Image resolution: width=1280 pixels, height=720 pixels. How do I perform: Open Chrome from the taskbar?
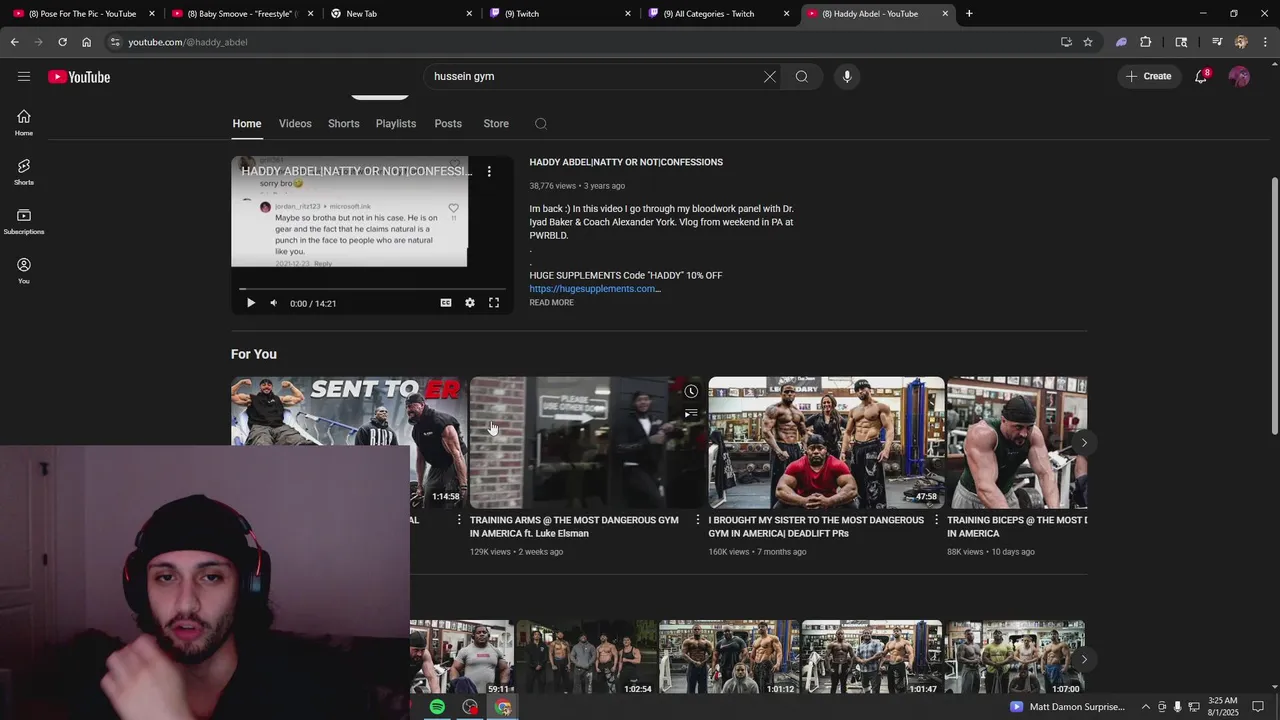(503, 707)
